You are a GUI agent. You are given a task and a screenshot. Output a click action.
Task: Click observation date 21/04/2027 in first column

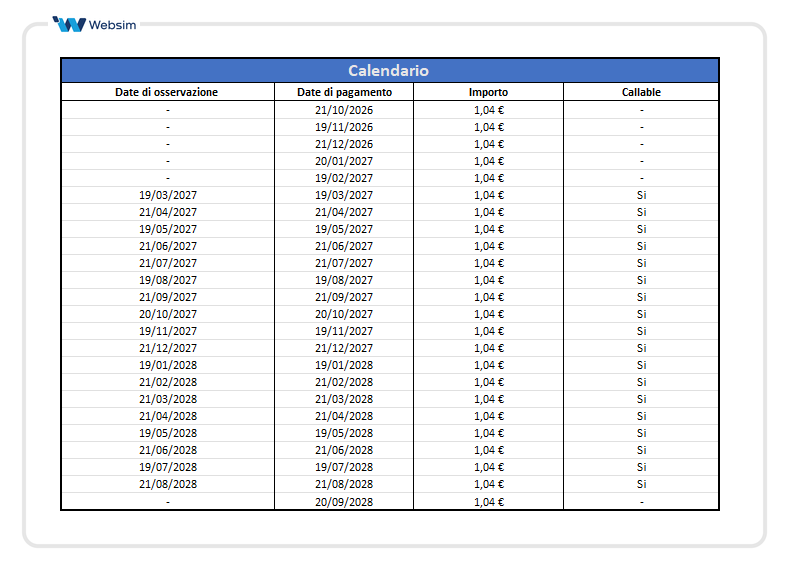pos(168,212)
